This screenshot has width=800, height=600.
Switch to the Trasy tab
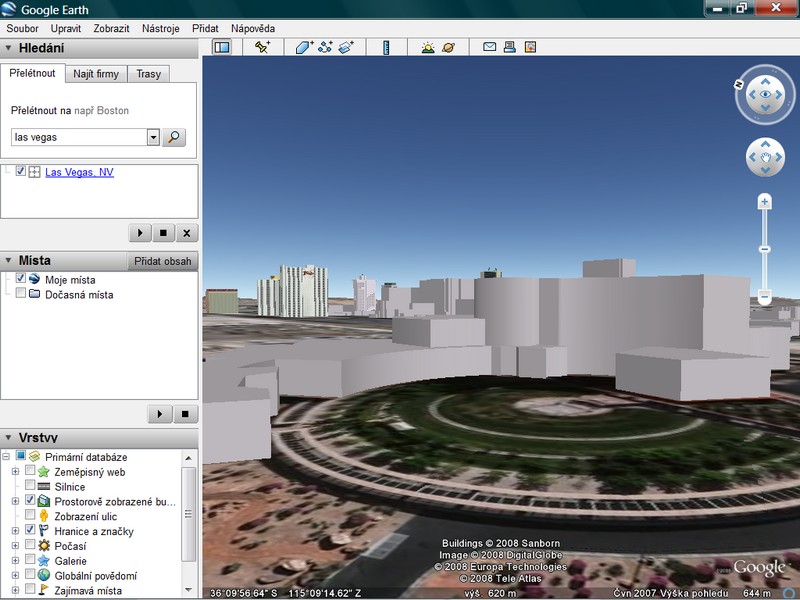[148, 74]
